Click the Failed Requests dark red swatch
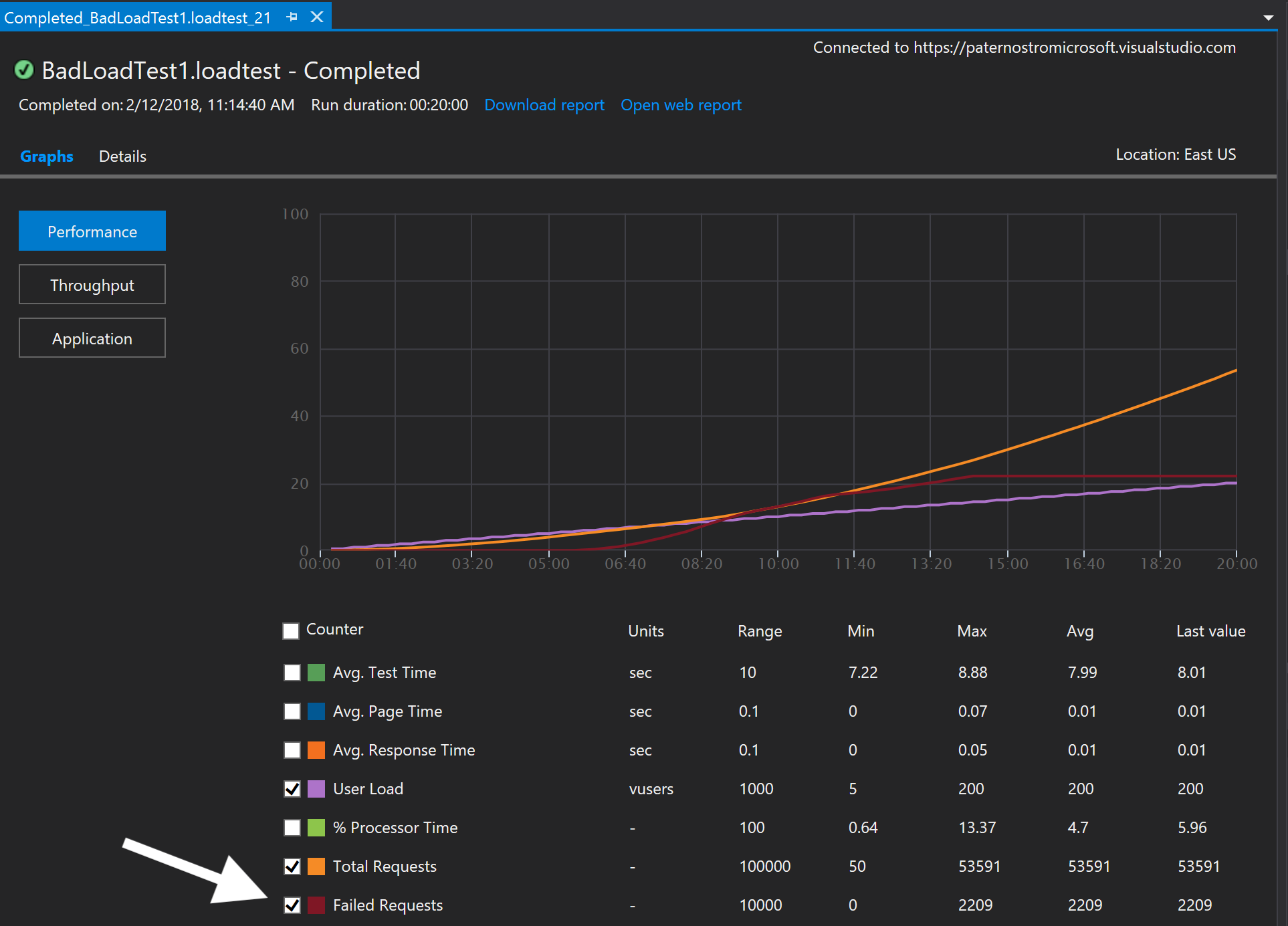The image size is (1288, 926). click(x=316, y=905)
